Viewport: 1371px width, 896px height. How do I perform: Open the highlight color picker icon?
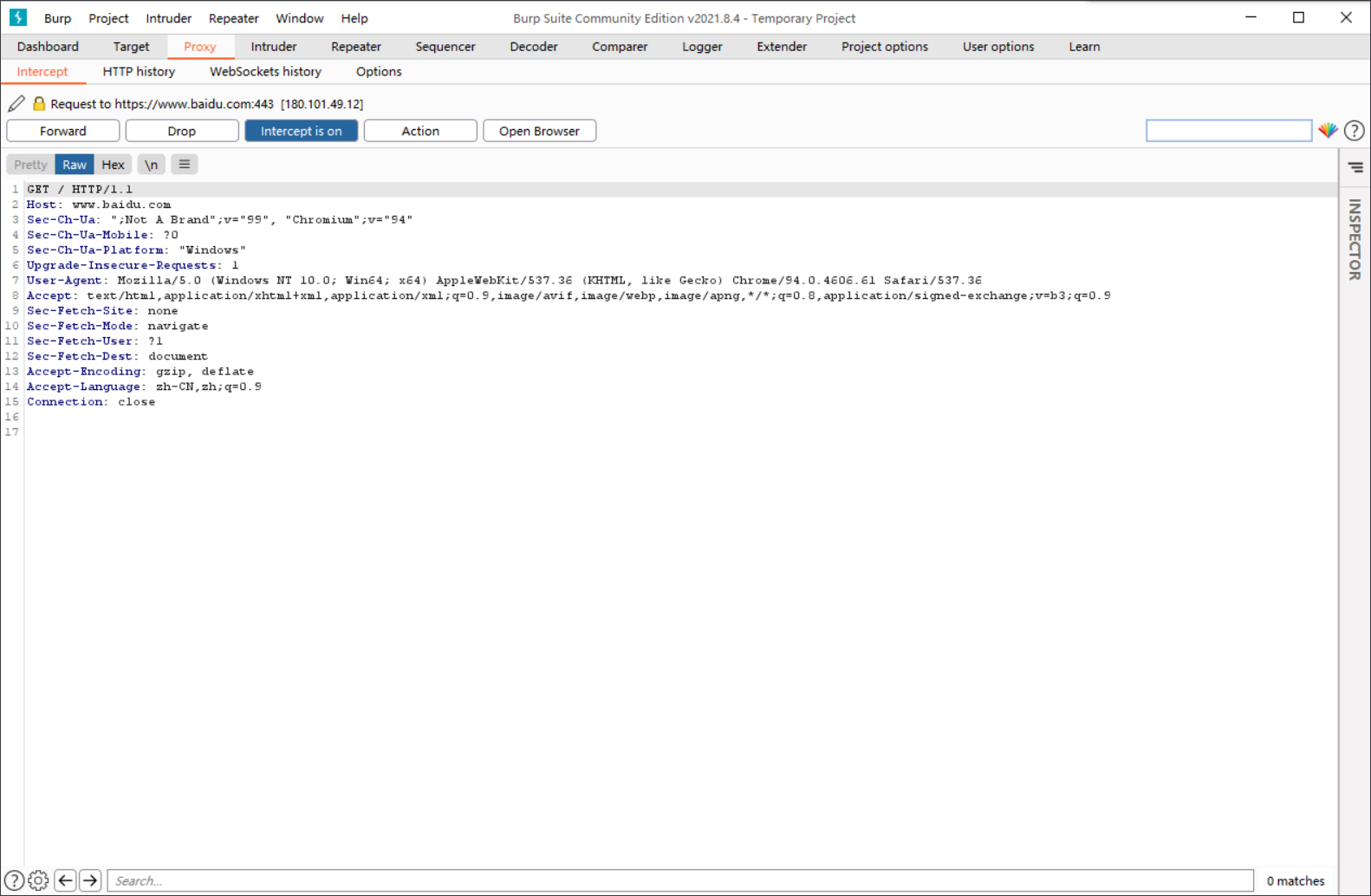click(x=1328, y=131)
